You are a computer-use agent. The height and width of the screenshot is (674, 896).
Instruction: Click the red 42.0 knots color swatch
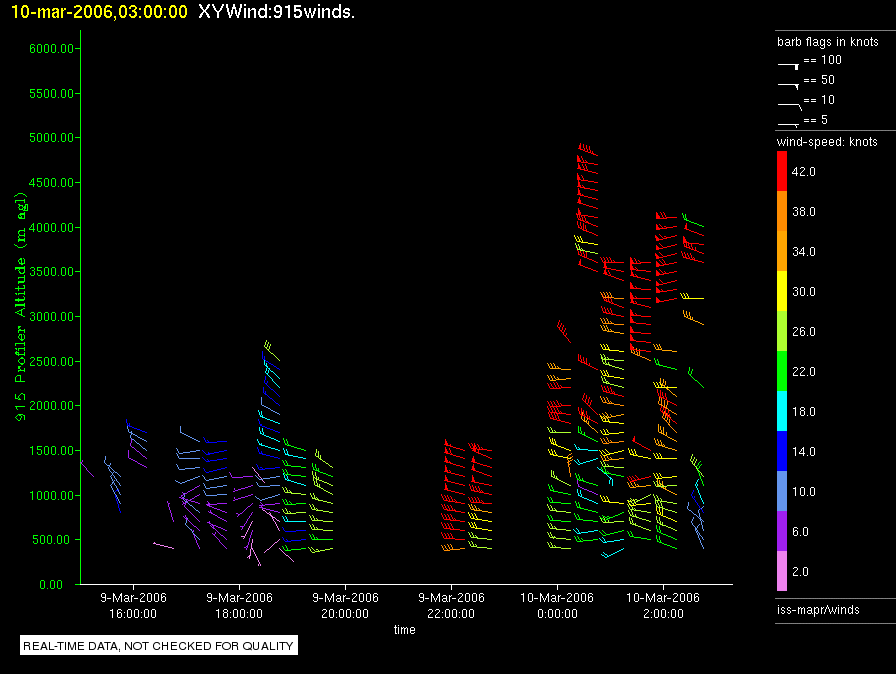click(x=782, y=171)
